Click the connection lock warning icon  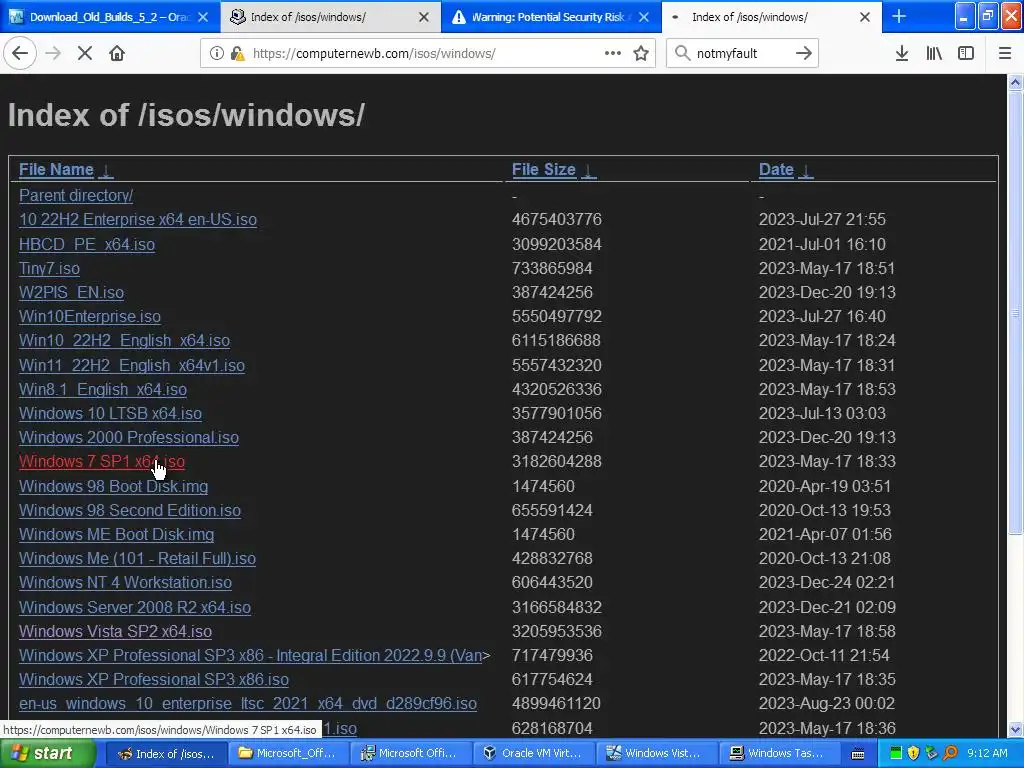coord(237,53)
